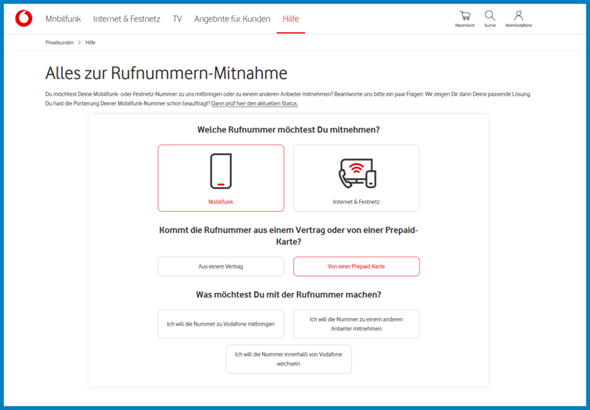Select the Hilfe navigation tab
Screen dimensions: 590x410
coord(290,19)
